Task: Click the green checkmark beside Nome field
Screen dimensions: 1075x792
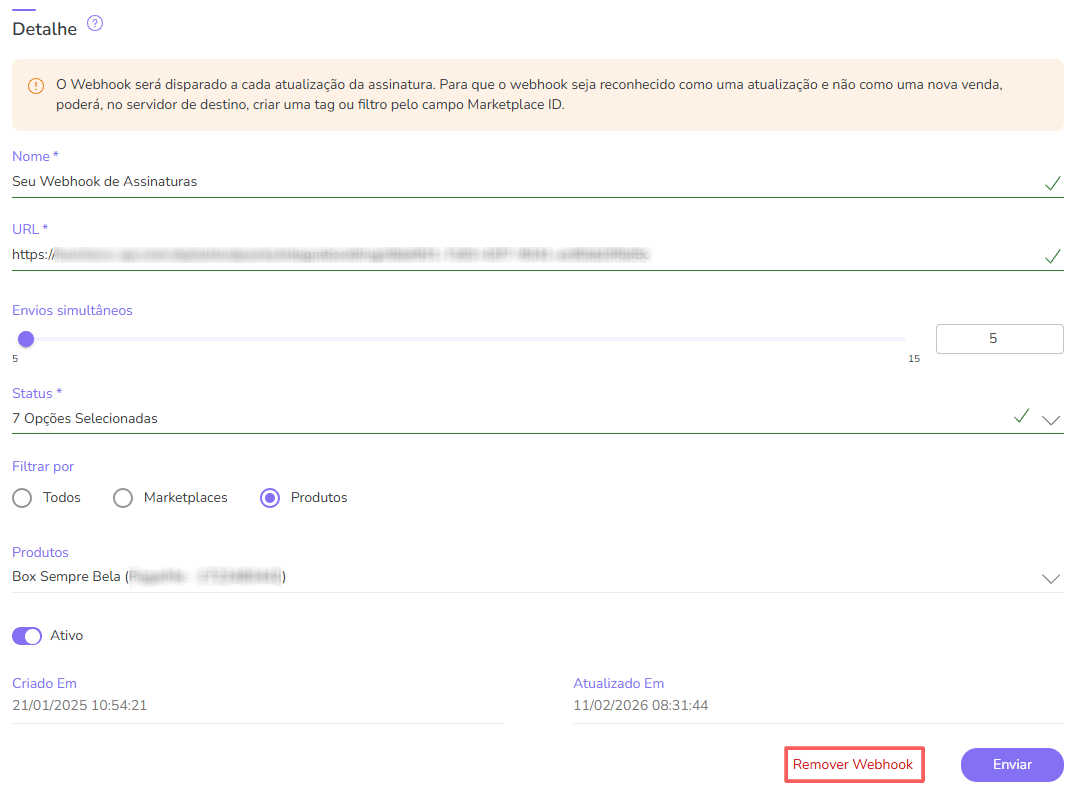Action: [1052, 184]
